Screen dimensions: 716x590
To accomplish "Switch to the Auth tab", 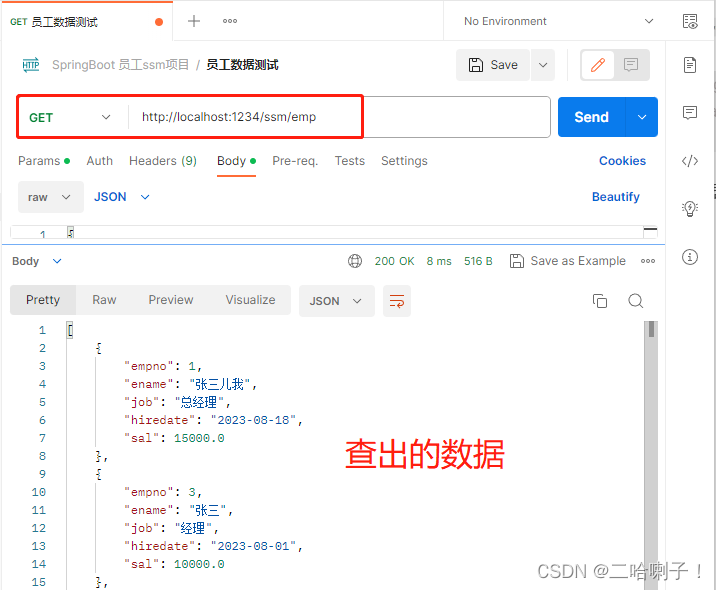I will click(x=100, y=161).
